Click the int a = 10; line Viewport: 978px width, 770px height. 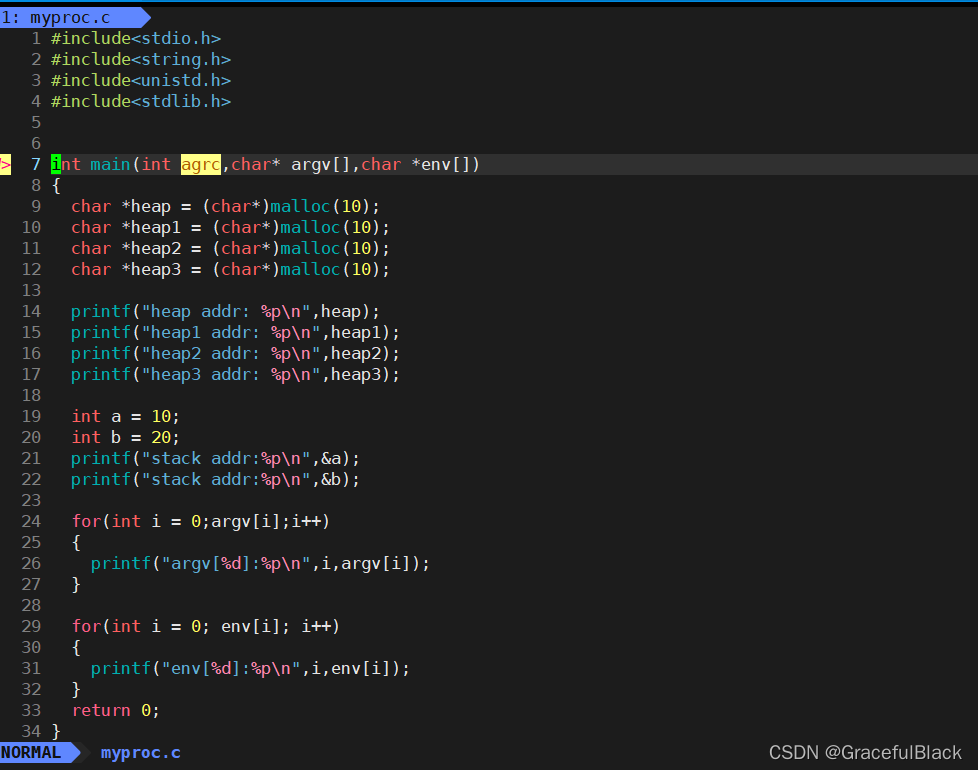(x=125, y=416)
